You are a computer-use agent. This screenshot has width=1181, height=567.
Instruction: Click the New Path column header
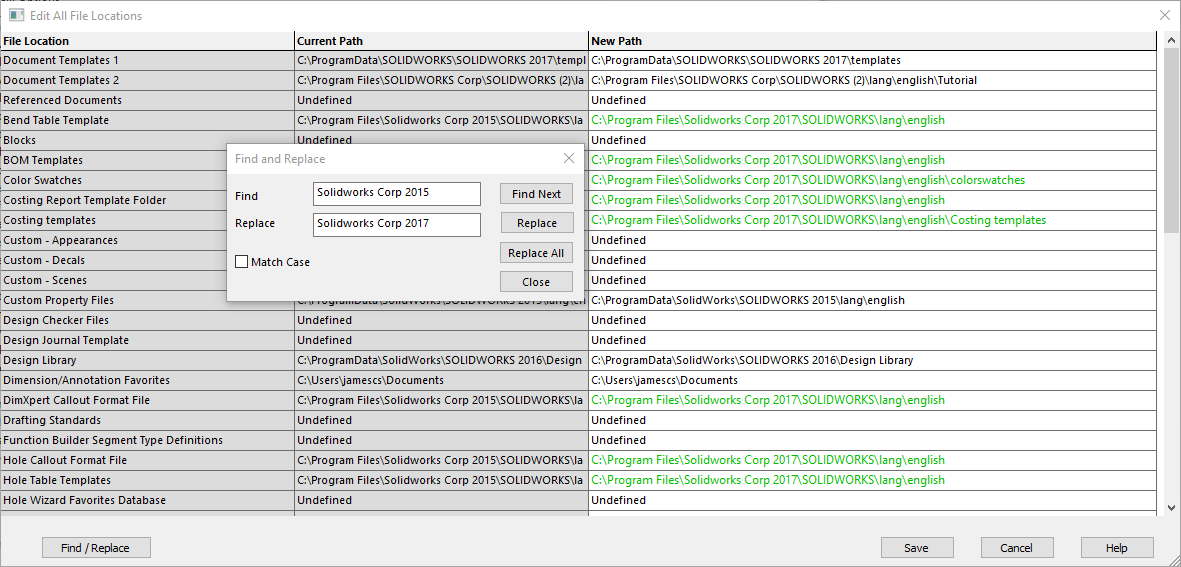[872, 41]
